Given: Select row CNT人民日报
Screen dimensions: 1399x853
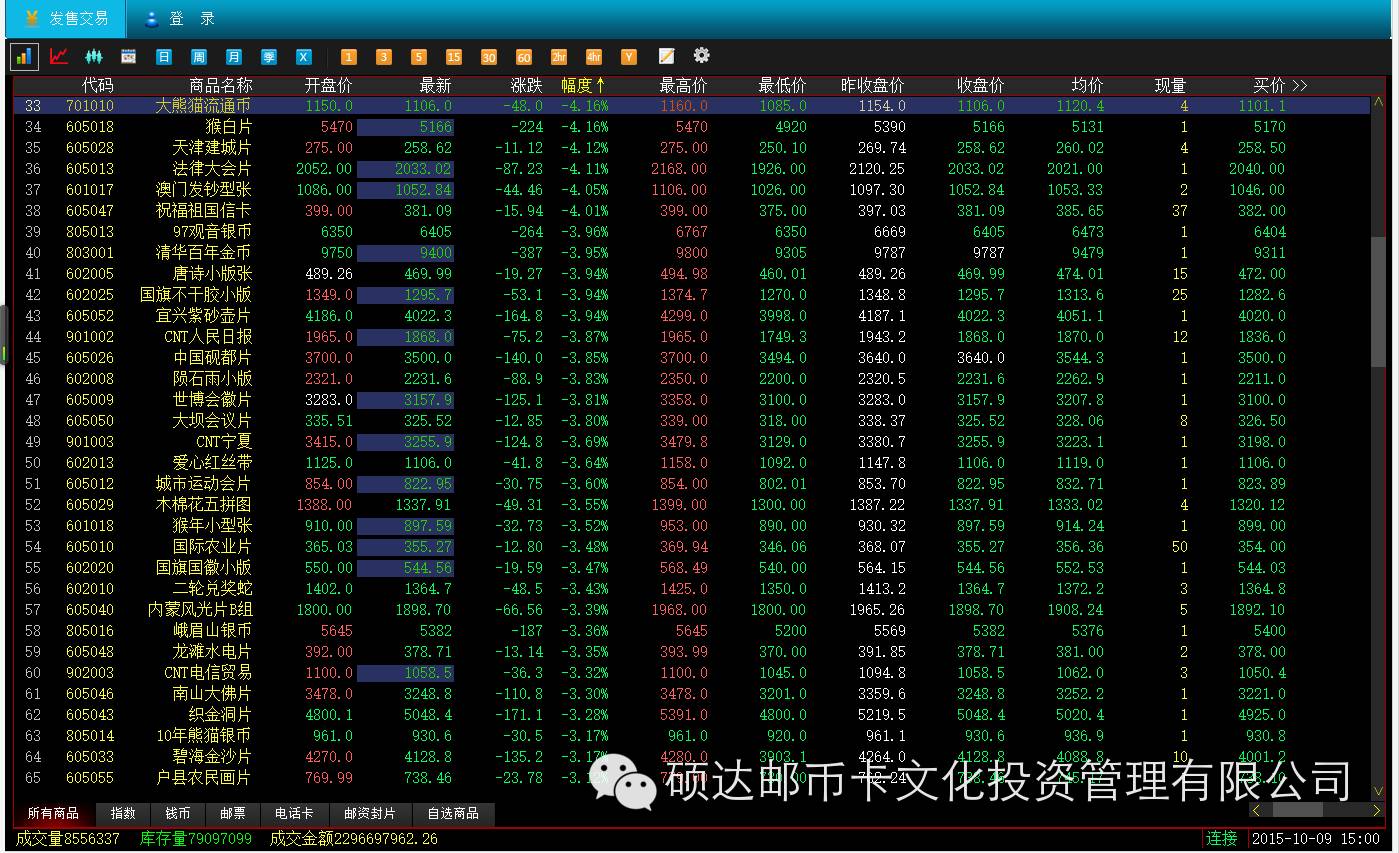Looking at the screenshot, I should pos(691,337).
